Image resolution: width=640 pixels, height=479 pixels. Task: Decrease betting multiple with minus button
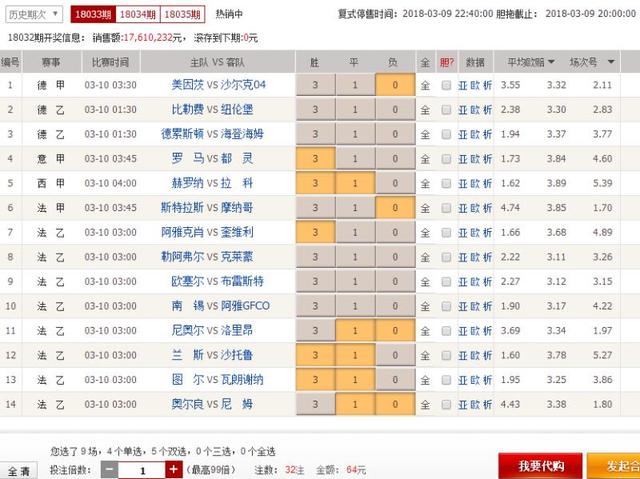[x=109, y=470]
